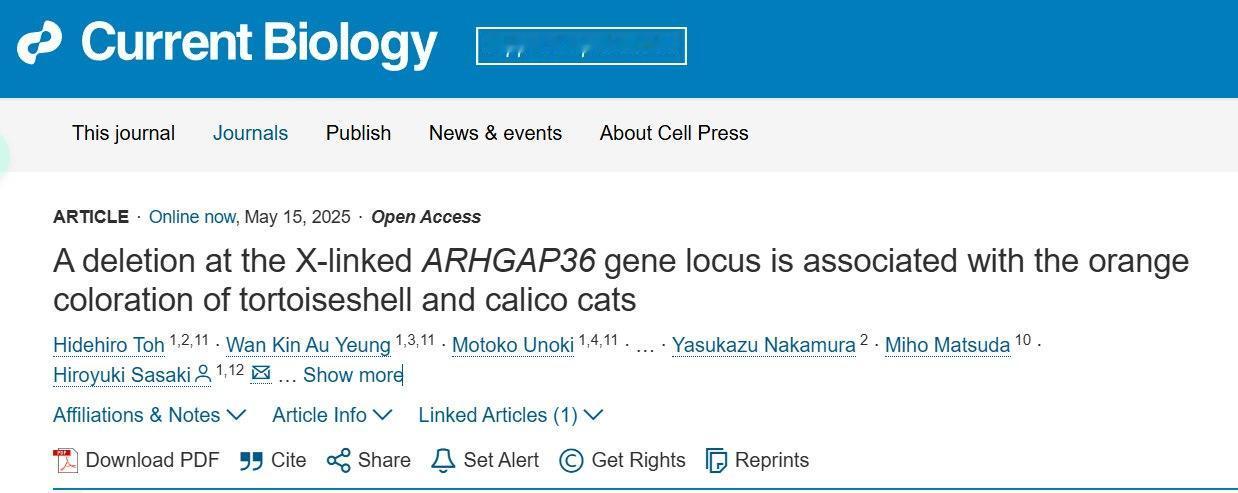Expand Linked Articles (1) dropdown
Viewport: 1238px width, 493px height.
(510, 415)
